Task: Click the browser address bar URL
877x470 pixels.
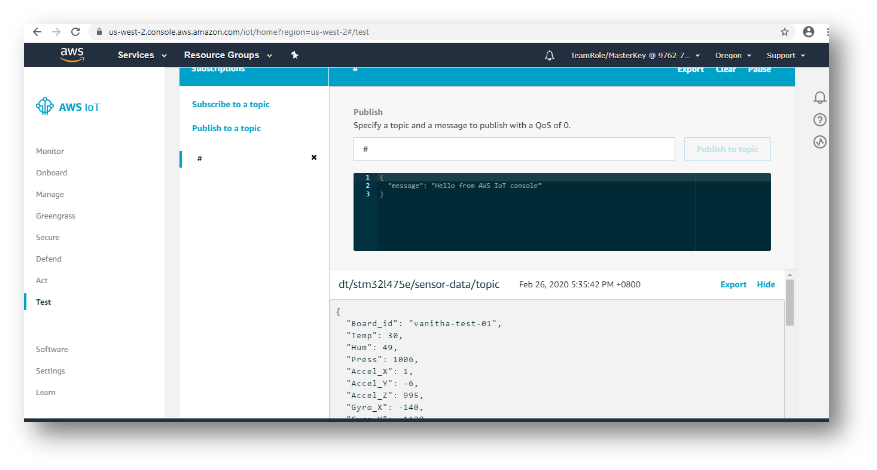Action: (x=239, y=32)
